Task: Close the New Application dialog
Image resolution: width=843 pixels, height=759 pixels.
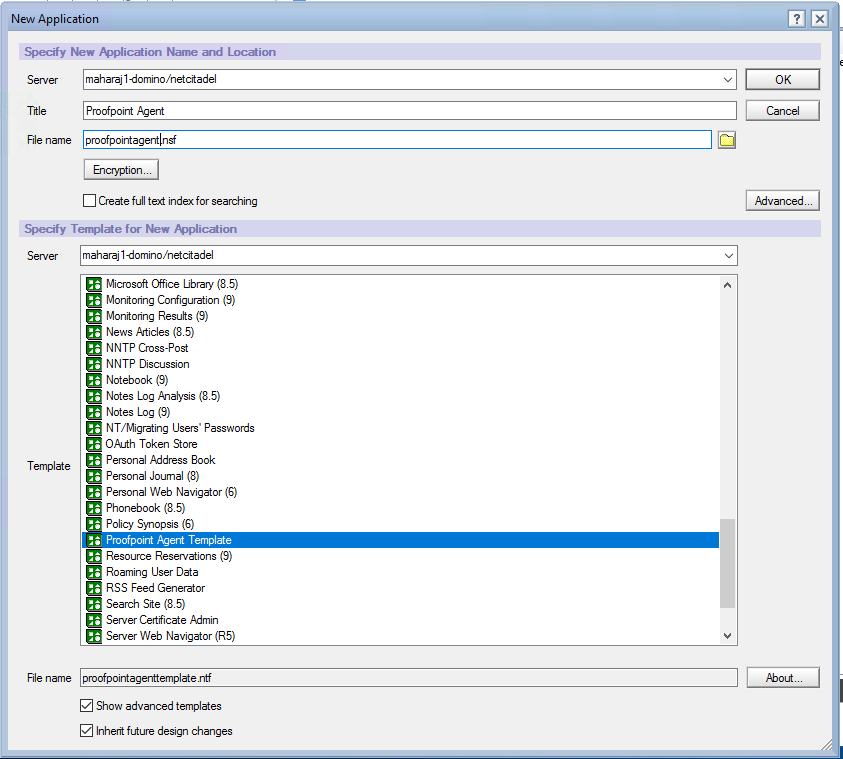Action: pyautogui.click(x=819, y=19)
